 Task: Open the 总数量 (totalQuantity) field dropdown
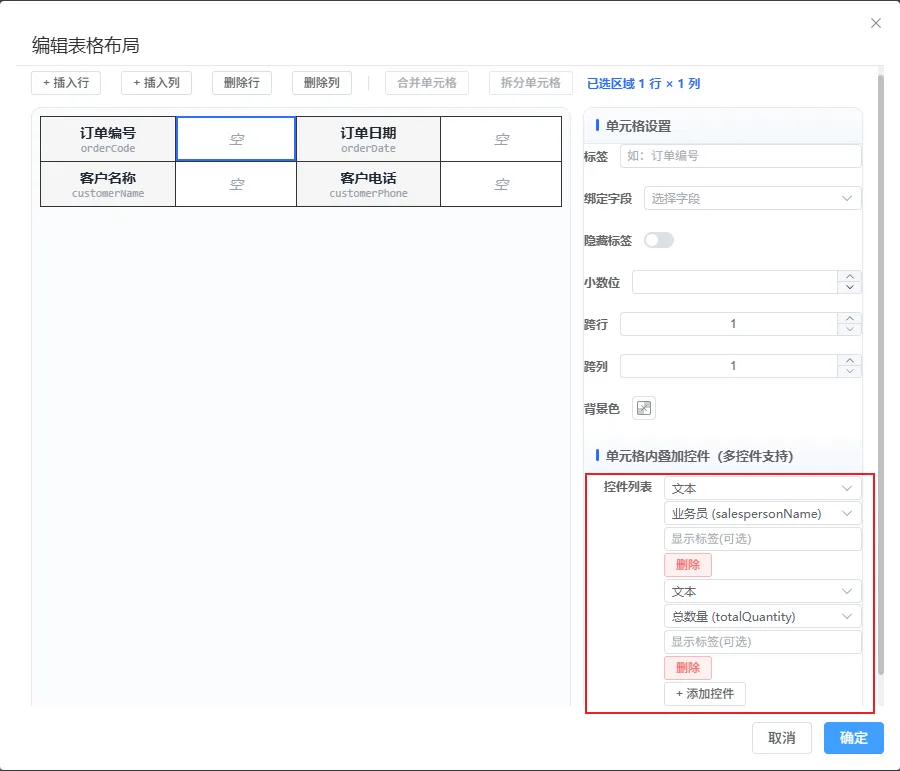(x=762, y=617)
